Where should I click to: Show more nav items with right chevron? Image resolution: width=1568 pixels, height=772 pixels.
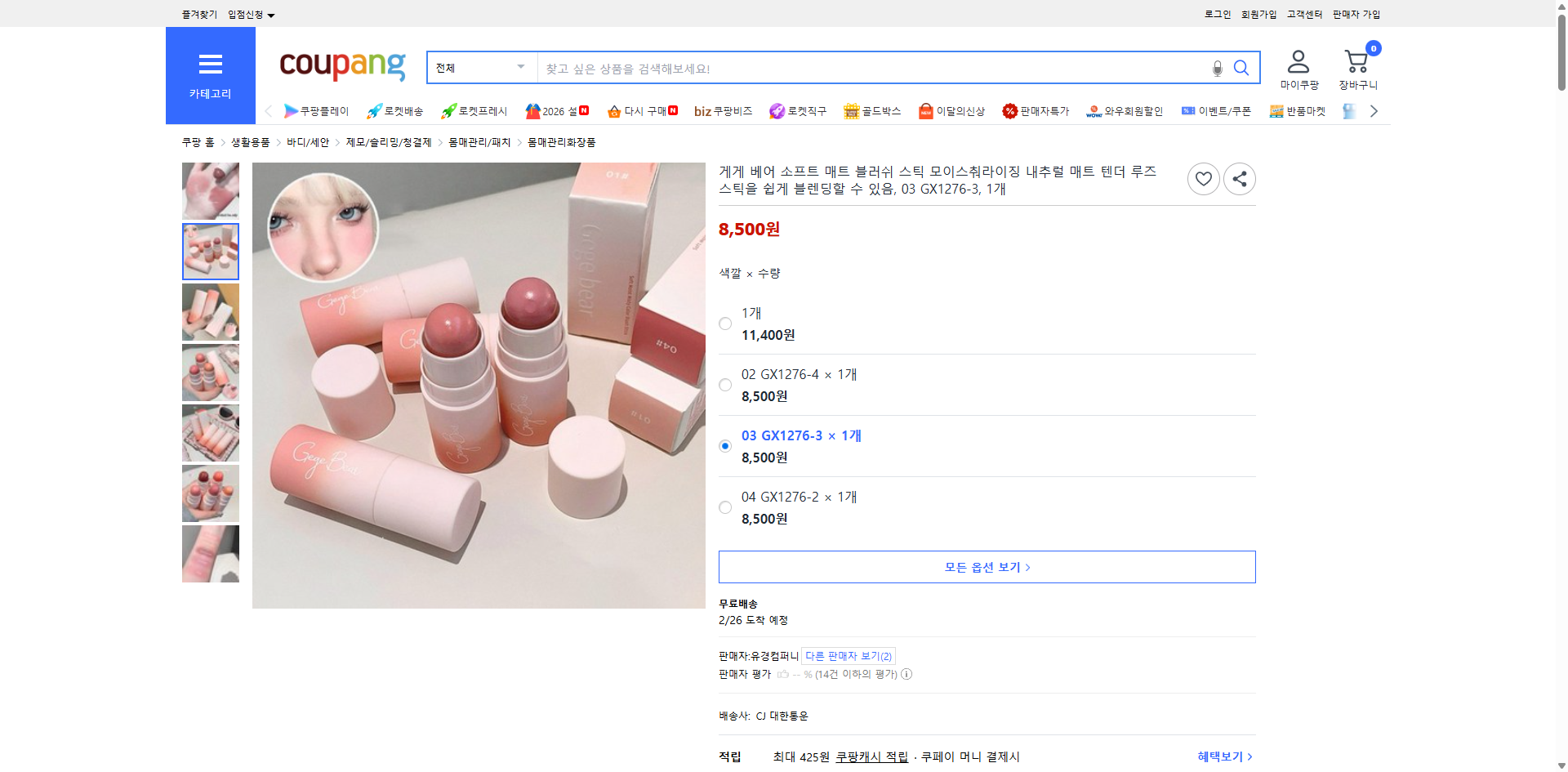[x=1374, y=110]
